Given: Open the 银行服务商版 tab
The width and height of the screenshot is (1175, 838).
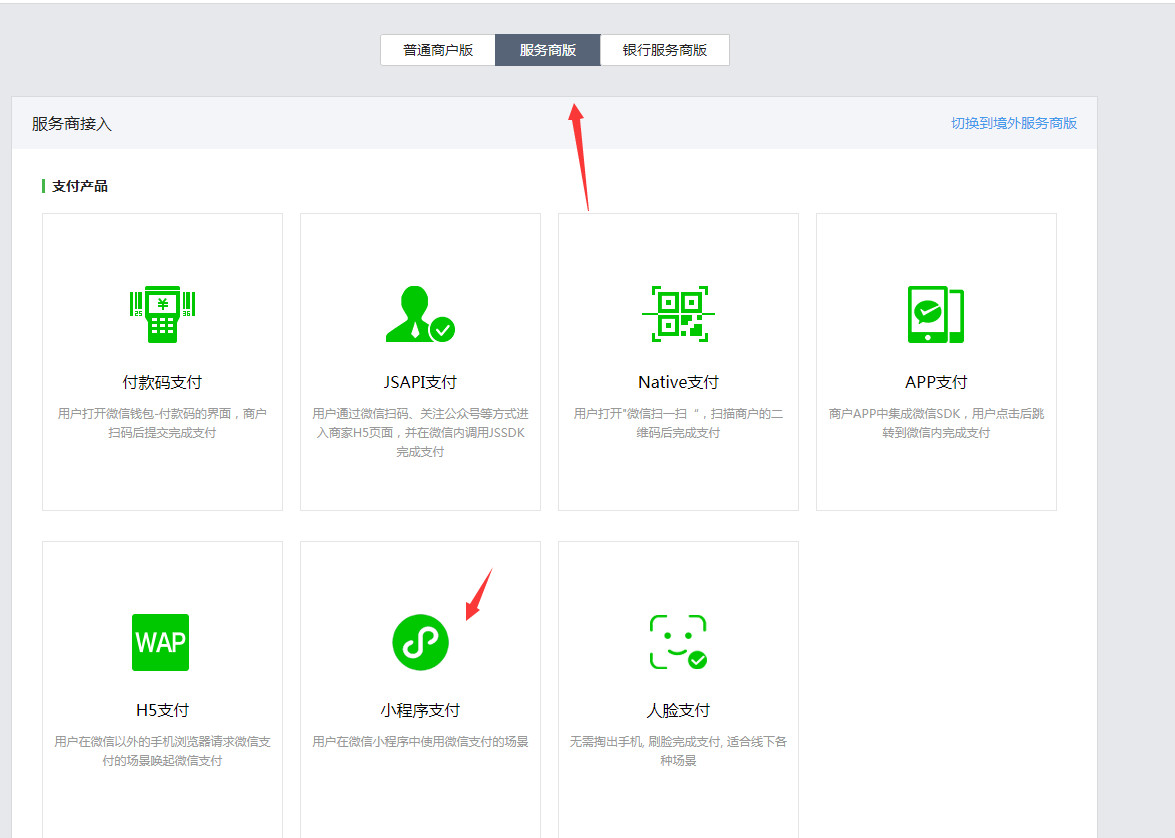Looking at the screenshot, I should point(665,50).
